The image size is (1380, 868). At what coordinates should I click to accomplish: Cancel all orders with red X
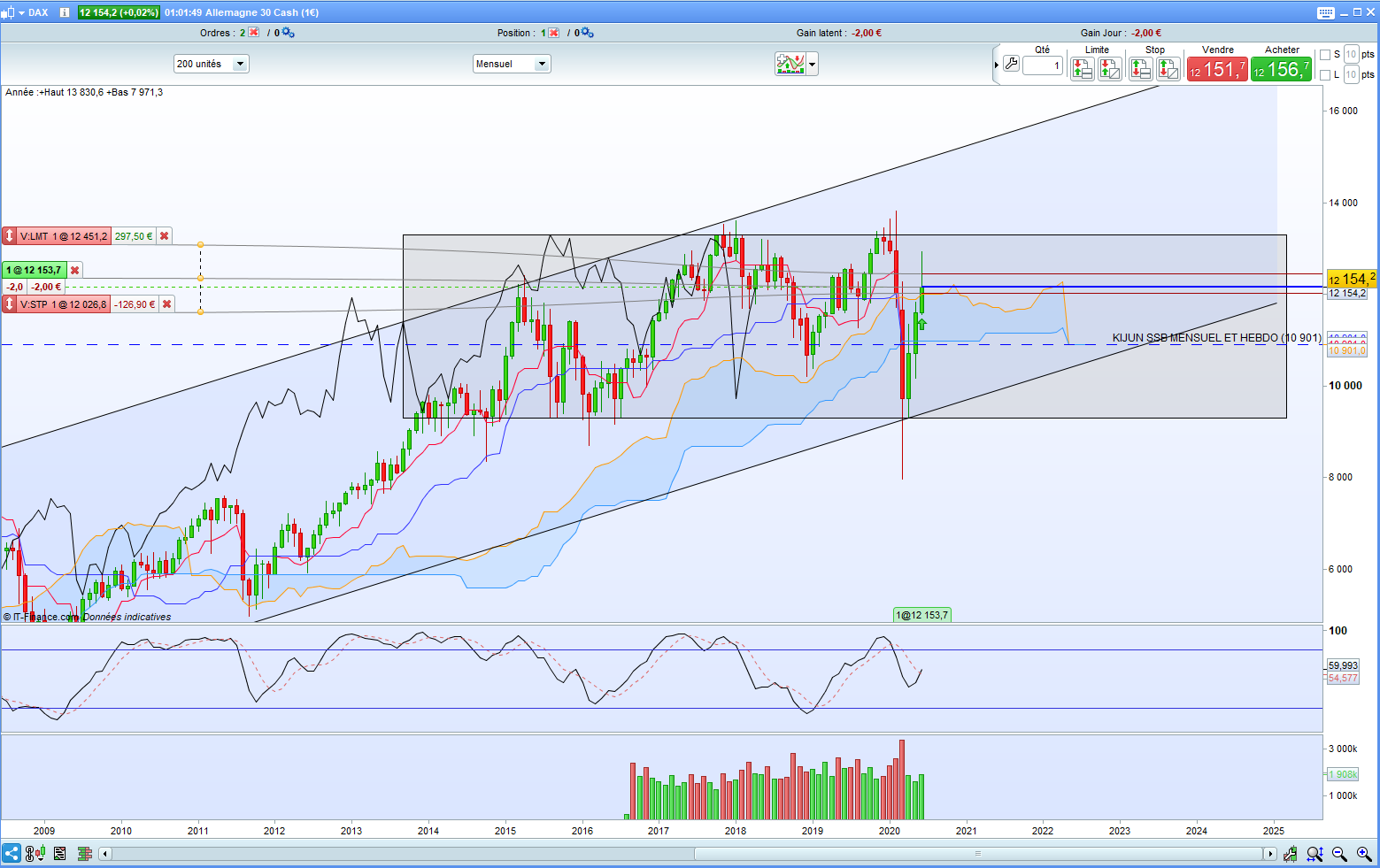[x=254, y=33]
